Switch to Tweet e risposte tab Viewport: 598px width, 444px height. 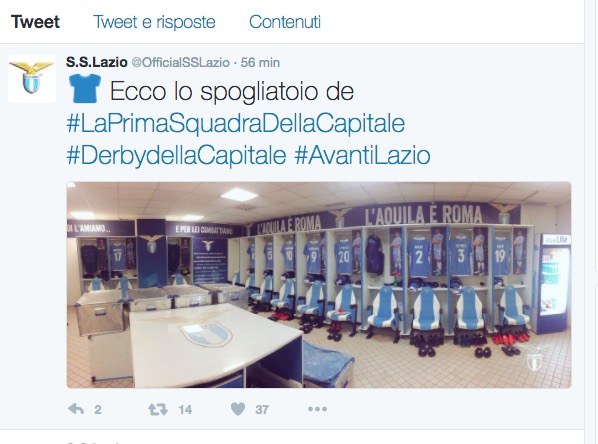point(154,22)
